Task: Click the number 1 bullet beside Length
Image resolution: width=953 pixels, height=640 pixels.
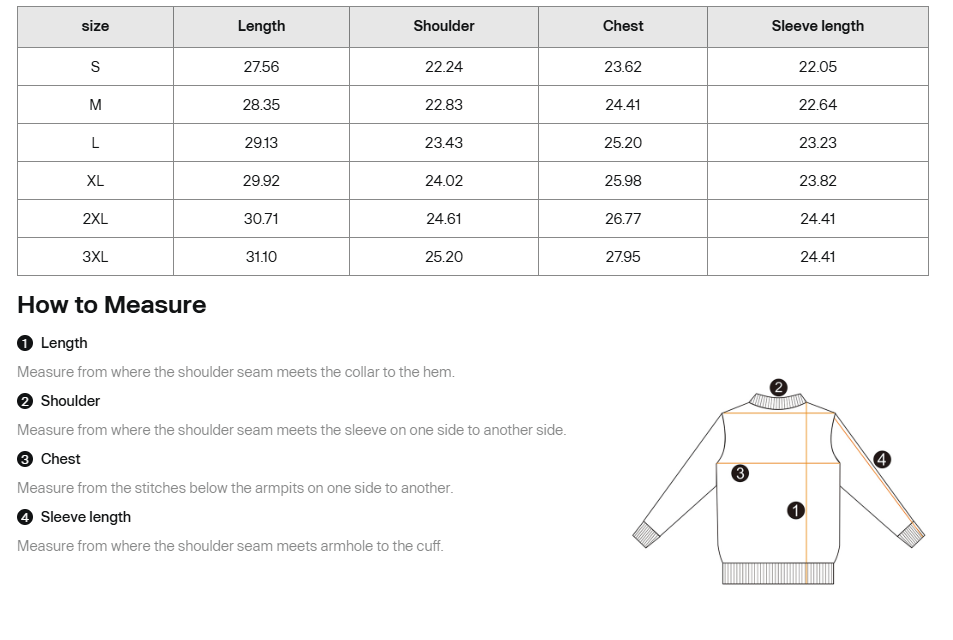Action: point(25,343)
